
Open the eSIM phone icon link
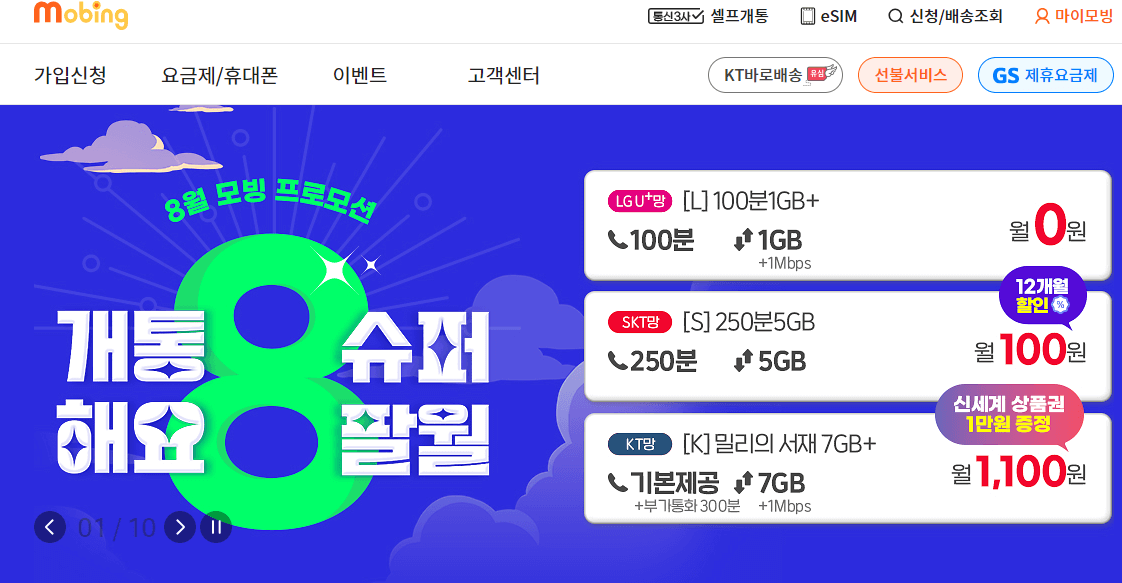point(807,16)
